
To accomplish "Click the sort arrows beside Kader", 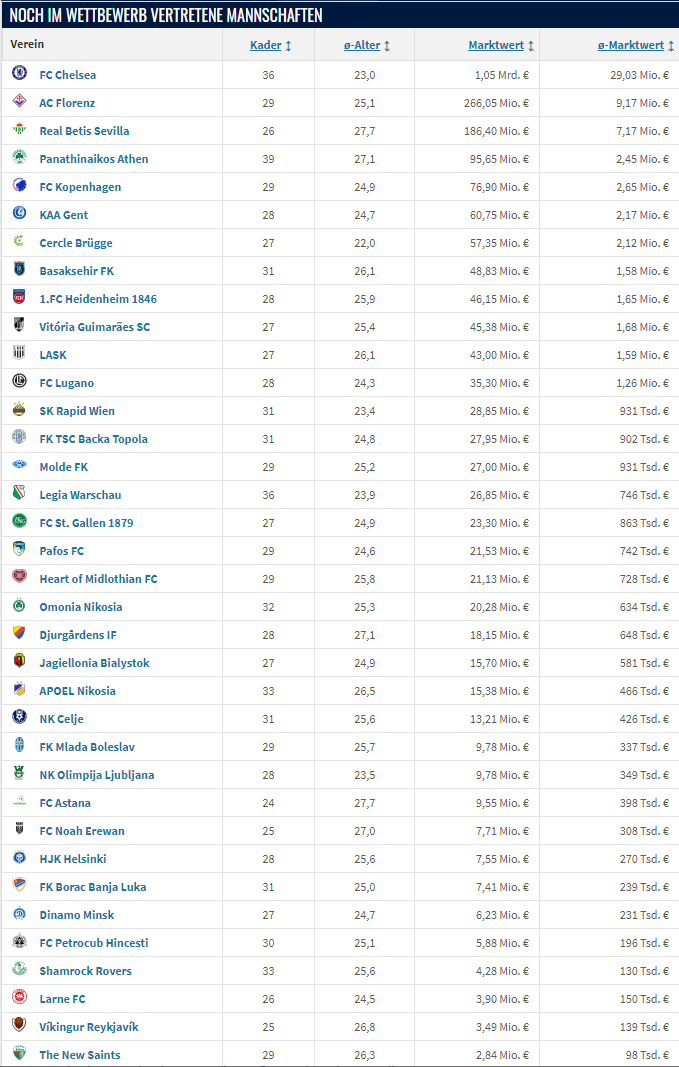I will [288, 46].
